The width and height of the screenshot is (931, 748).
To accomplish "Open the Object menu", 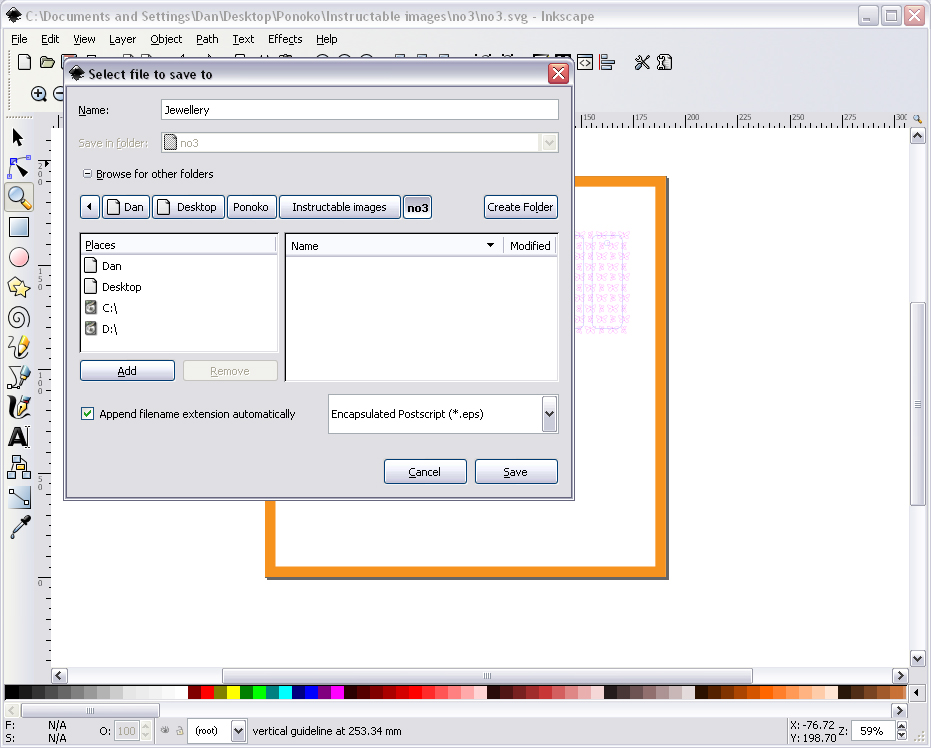I will point(166,39).
